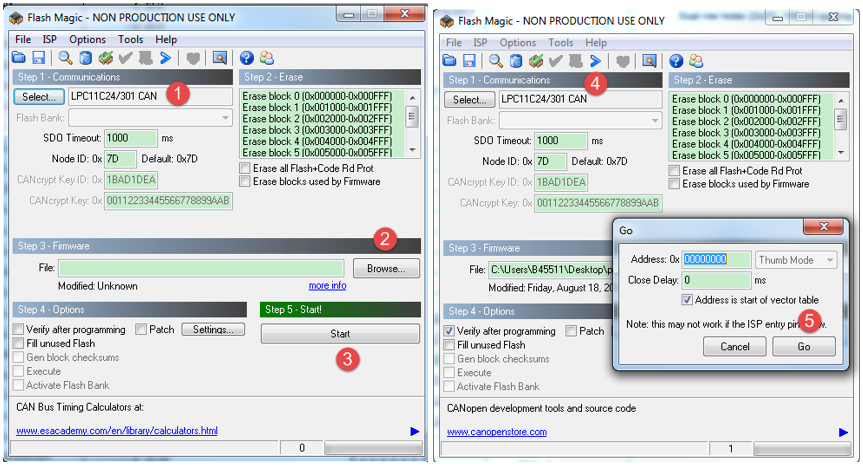This screenshot has height=467, width=863.
Task: Click the framed picture icon in right window toolbar
Action: tap(649, 61)
